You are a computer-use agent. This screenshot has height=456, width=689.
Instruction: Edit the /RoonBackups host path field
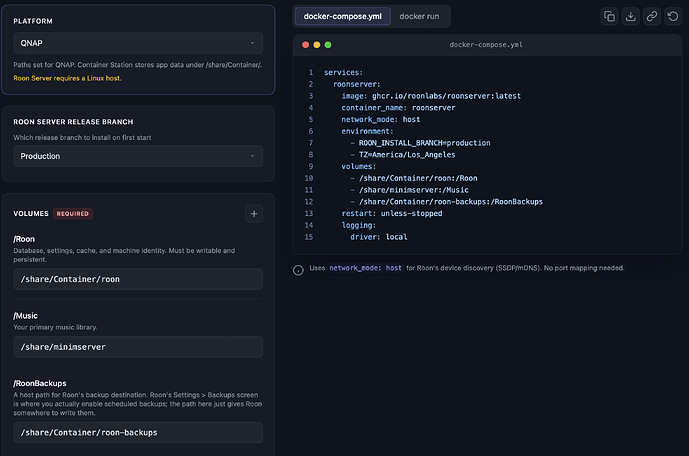click(138, 432)
